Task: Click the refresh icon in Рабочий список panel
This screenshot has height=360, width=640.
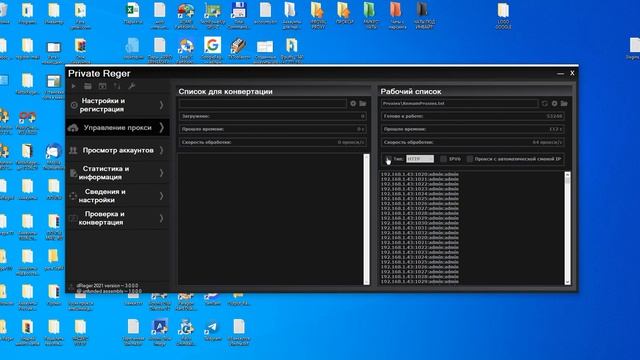Action: point(544,104)
